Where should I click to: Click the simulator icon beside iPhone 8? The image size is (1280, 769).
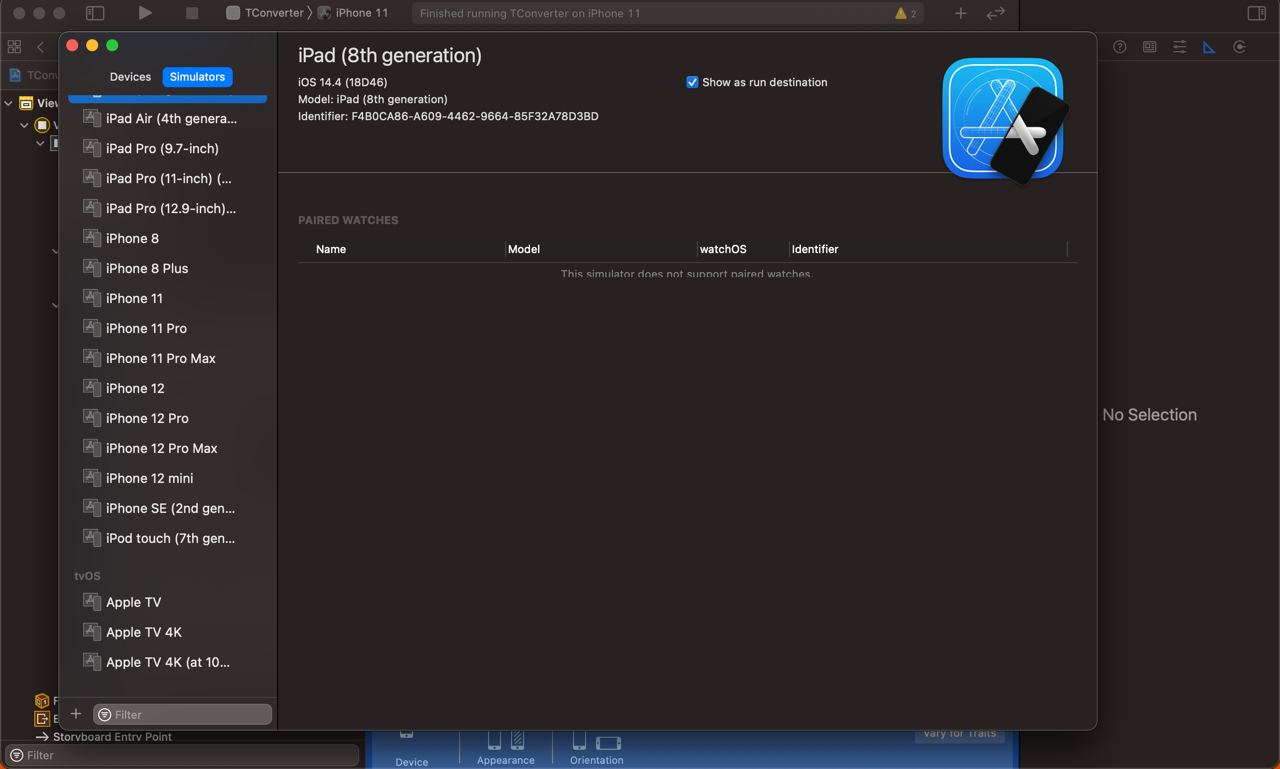[x=92, y=238]
